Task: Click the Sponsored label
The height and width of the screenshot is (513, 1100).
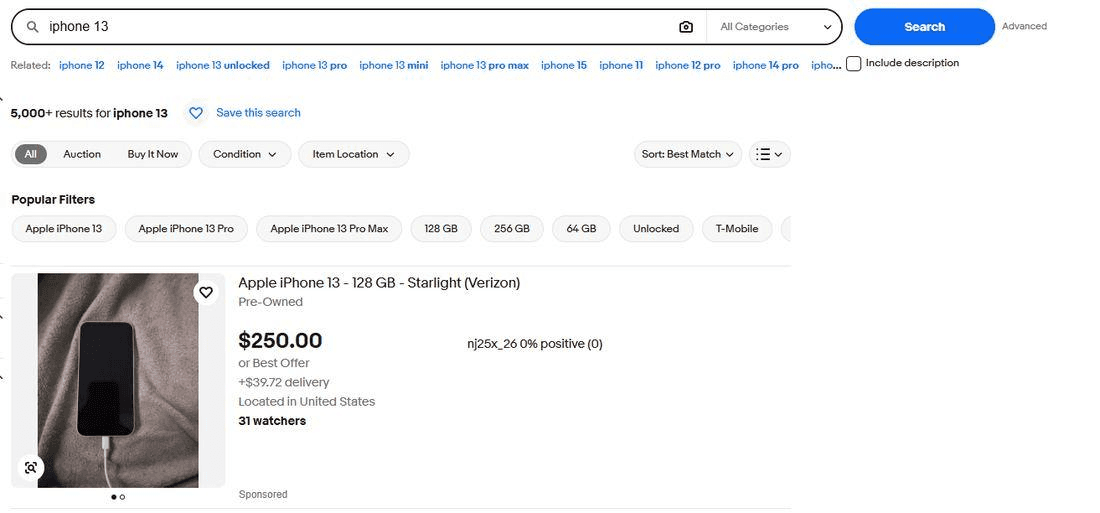Action: coord(263,495)
